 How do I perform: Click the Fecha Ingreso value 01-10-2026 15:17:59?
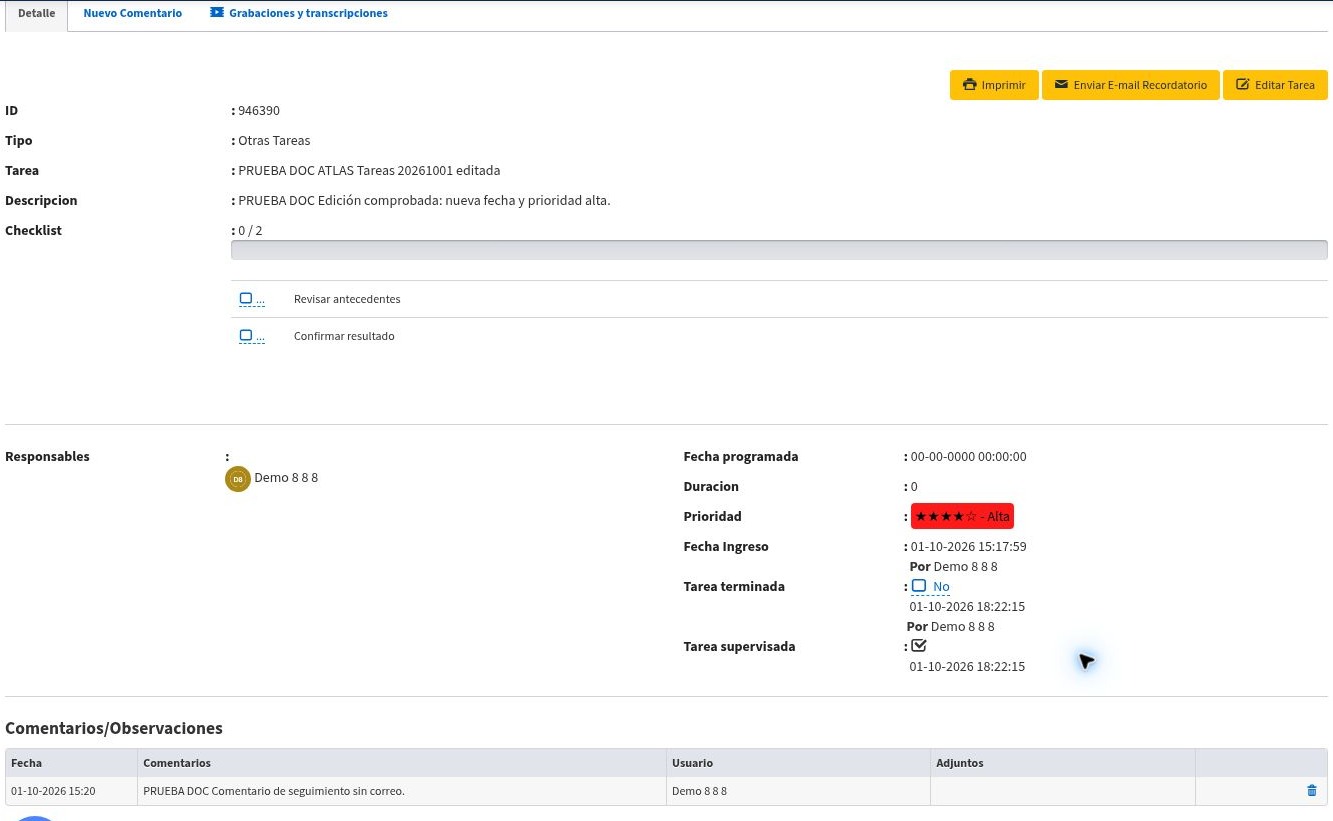[968, 547]
